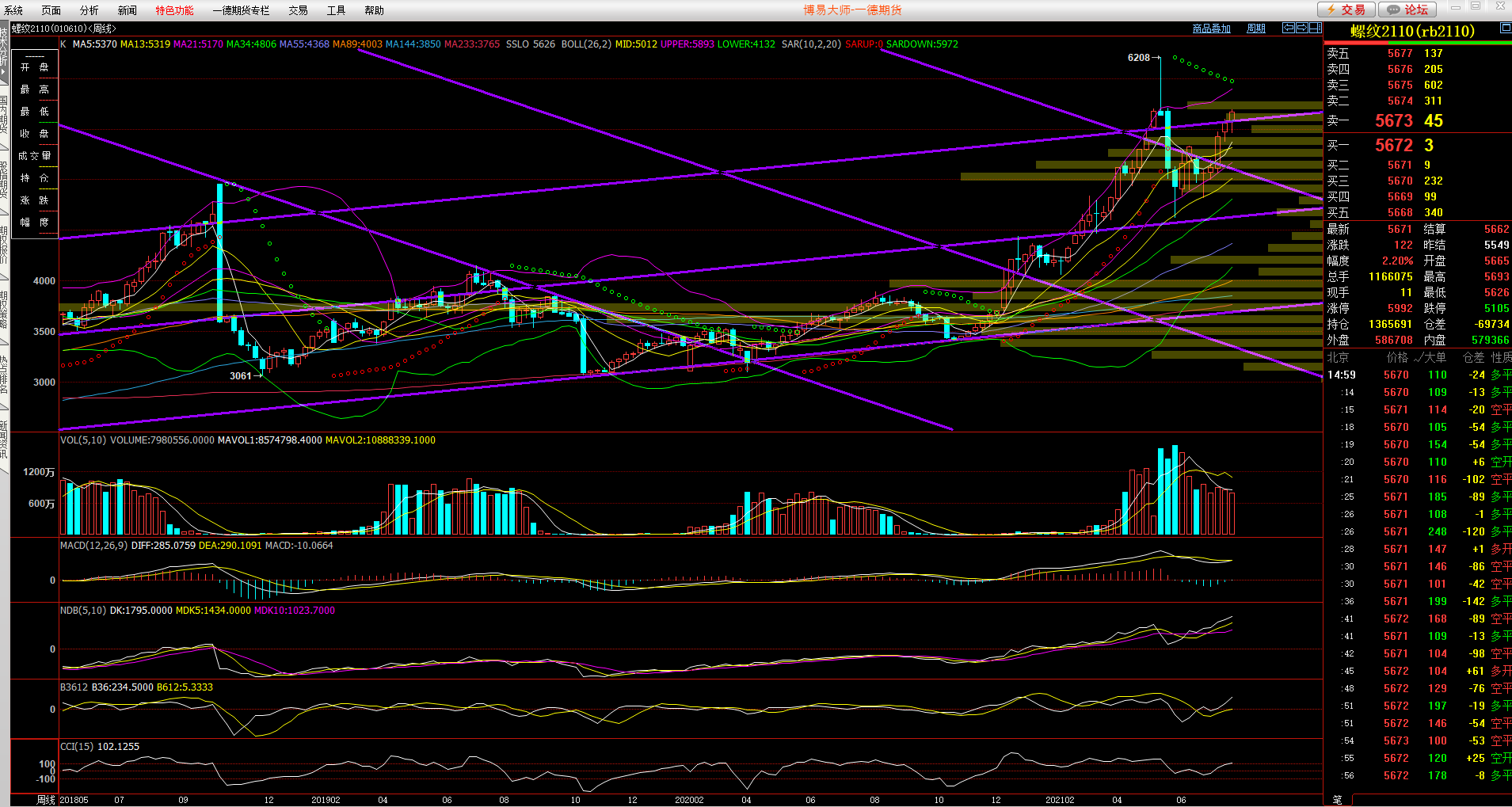Open the 页面 menu
1512x807 pixels.
click(51, 10)
